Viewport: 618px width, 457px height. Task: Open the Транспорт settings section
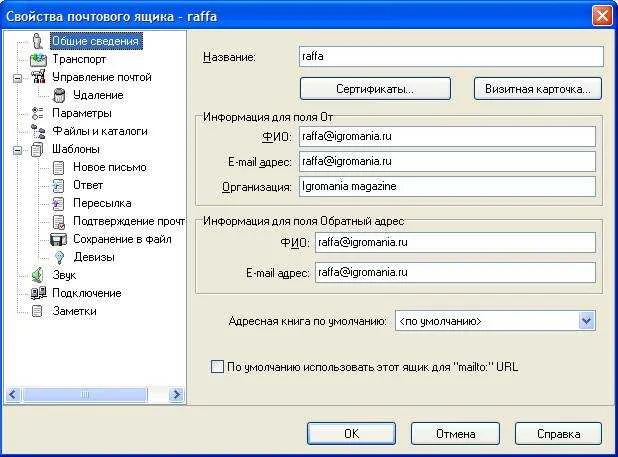[79, 59]
